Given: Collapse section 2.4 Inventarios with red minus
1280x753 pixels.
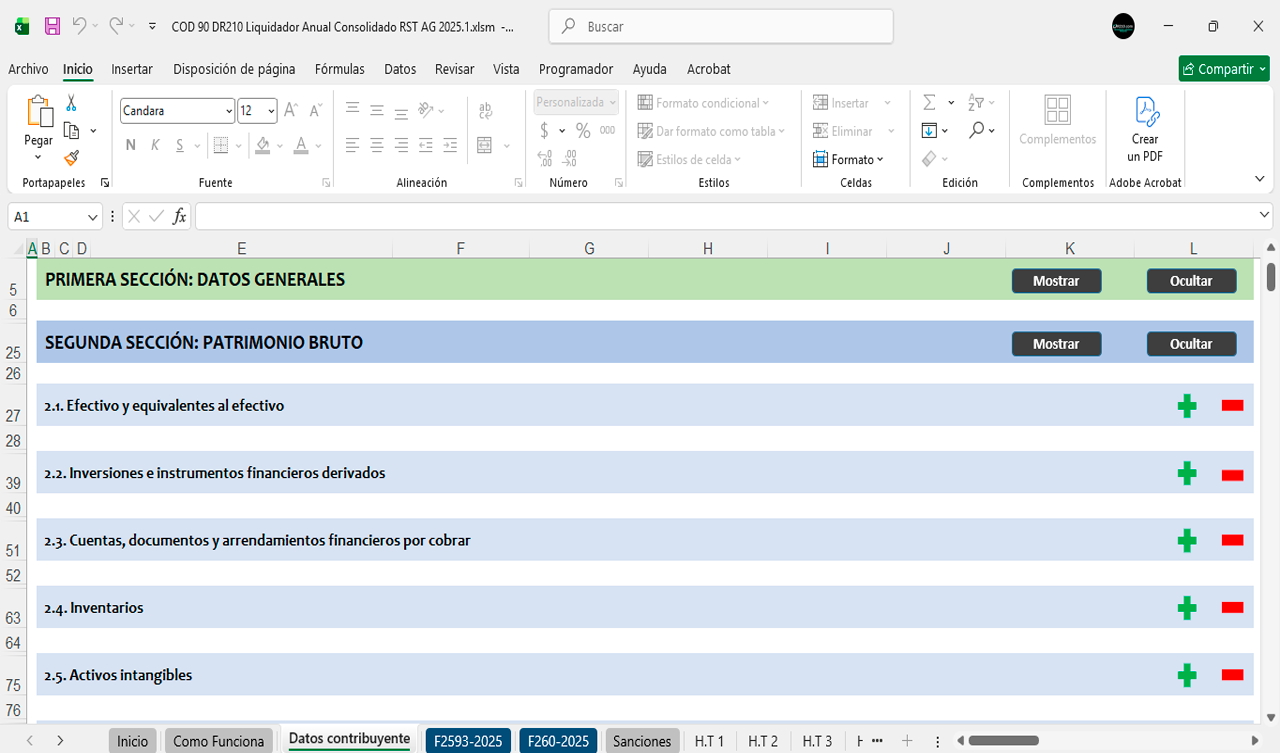Looking at the screenshot, I should tap(1232, 607).
